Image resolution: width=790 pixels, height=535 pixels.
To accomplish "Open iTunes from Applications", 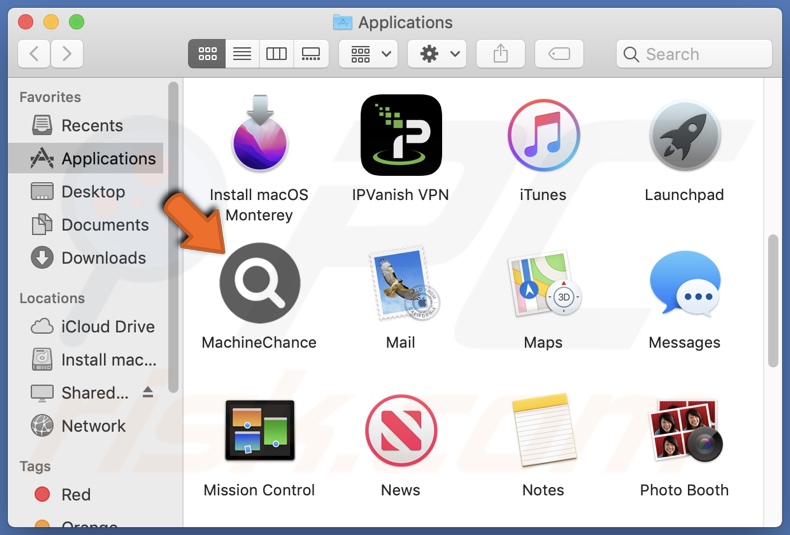I will tap(543, 136).
